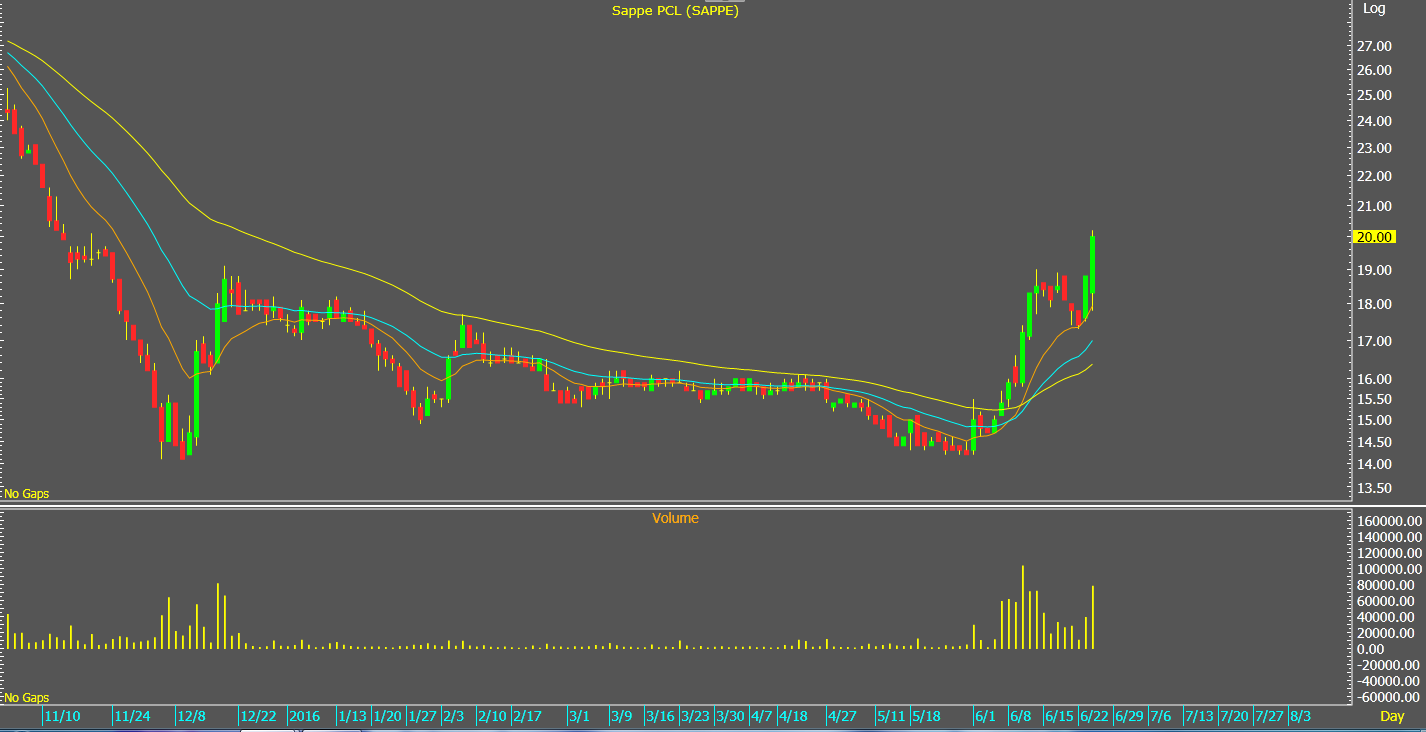Select the 1/13 date marker
This screenshot has width=1426, height=732.
click(351, 717)
